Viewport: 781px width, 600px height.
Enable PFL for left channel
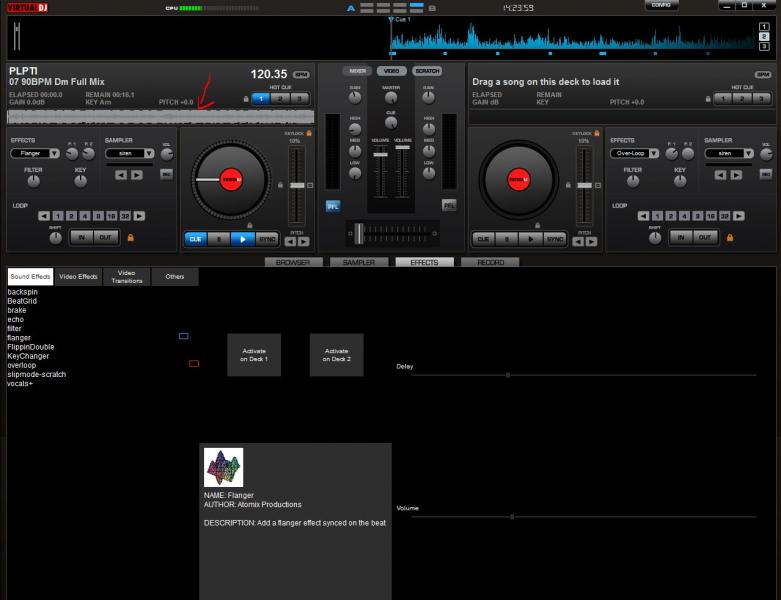click(x=333, y=206)
